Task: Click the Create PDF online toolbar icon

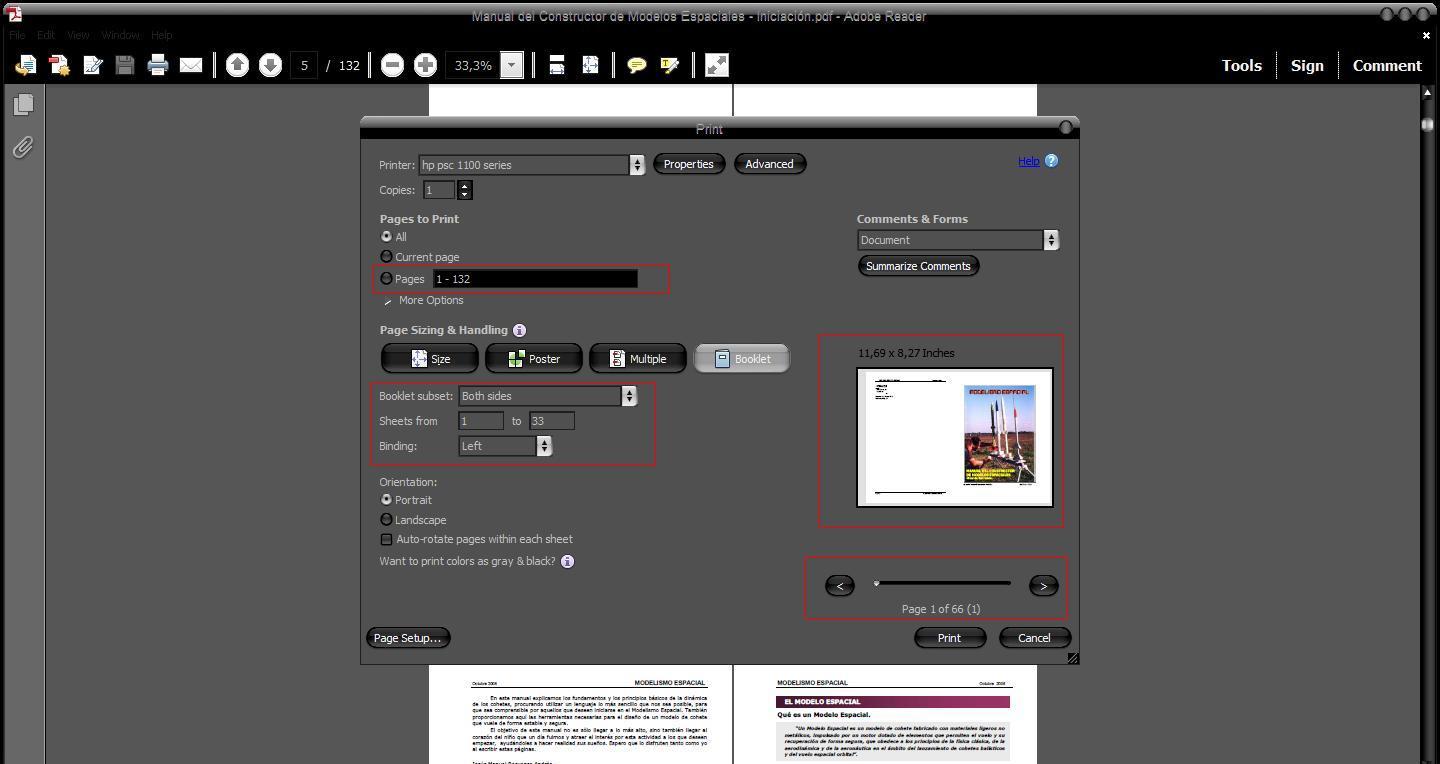Action: [x=26, y=65]
